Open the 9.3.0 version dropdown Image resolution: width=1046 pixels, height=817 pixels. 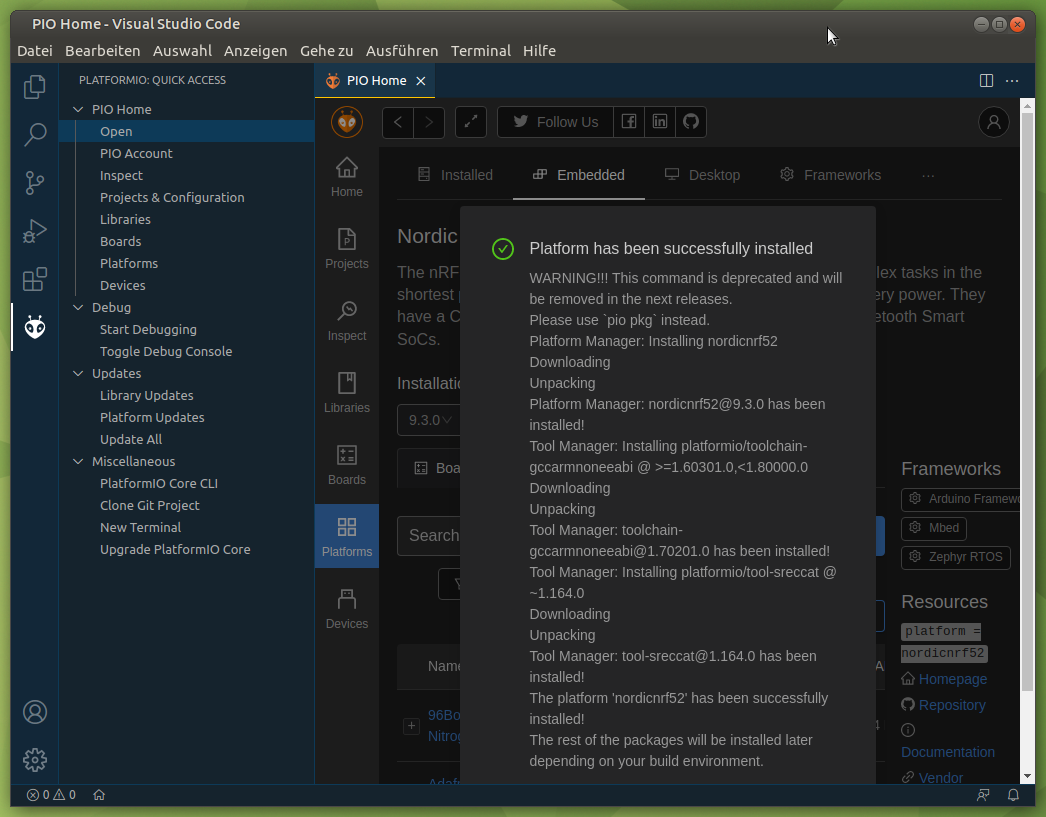[429, 420]
